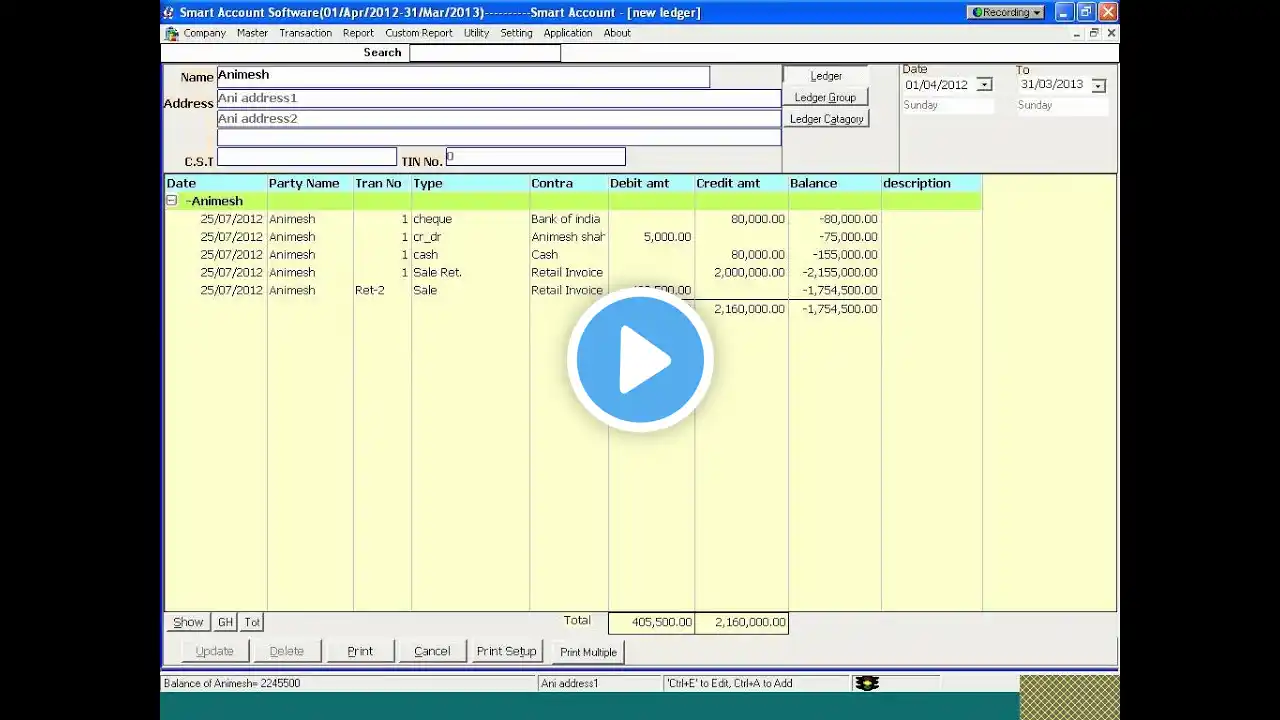Click the 2,000,000.00 credit amount cell

pos(742,272)
